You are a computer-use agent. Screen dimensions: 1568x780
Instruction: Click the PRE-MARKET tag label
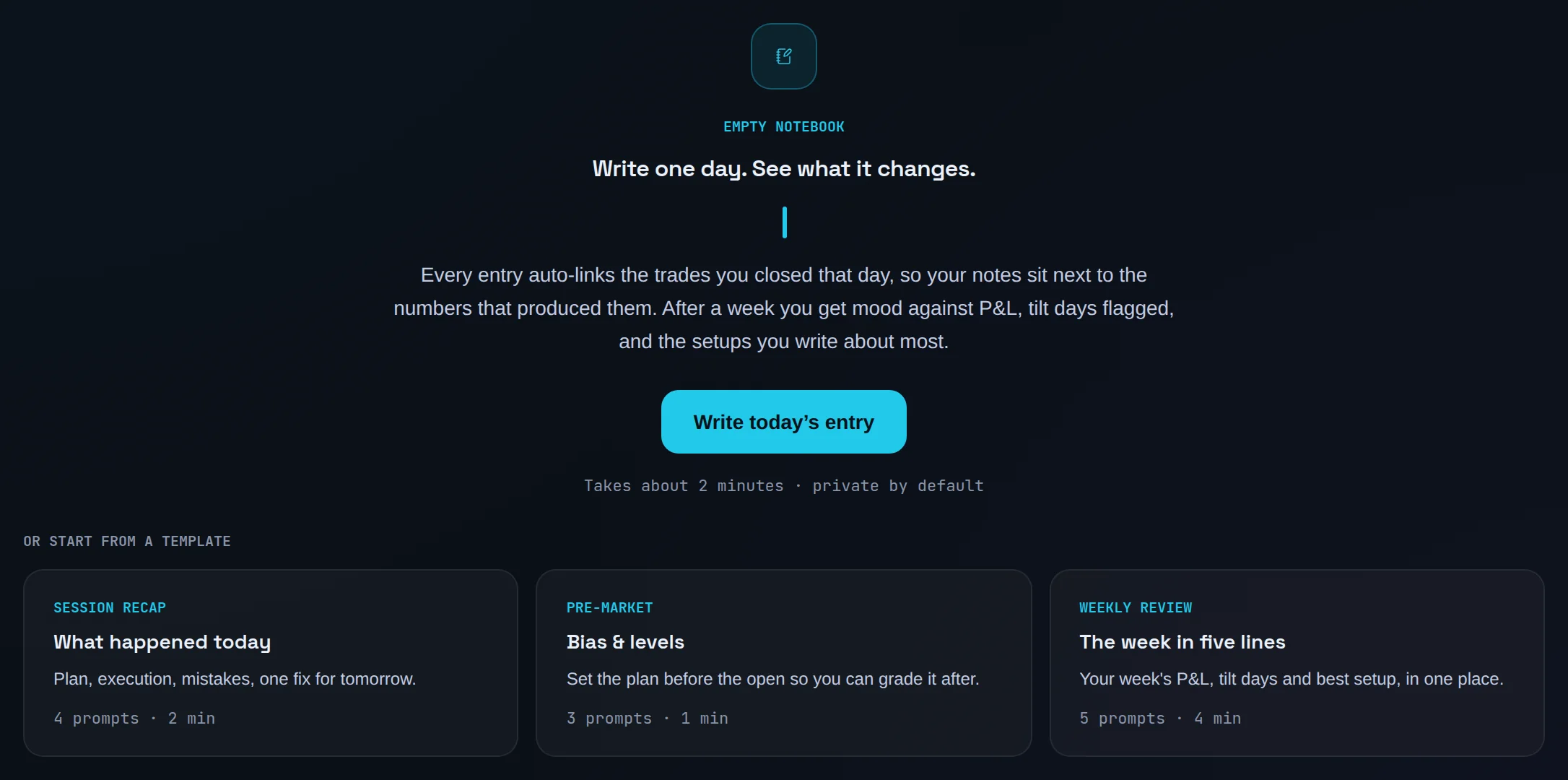[610, 608]
